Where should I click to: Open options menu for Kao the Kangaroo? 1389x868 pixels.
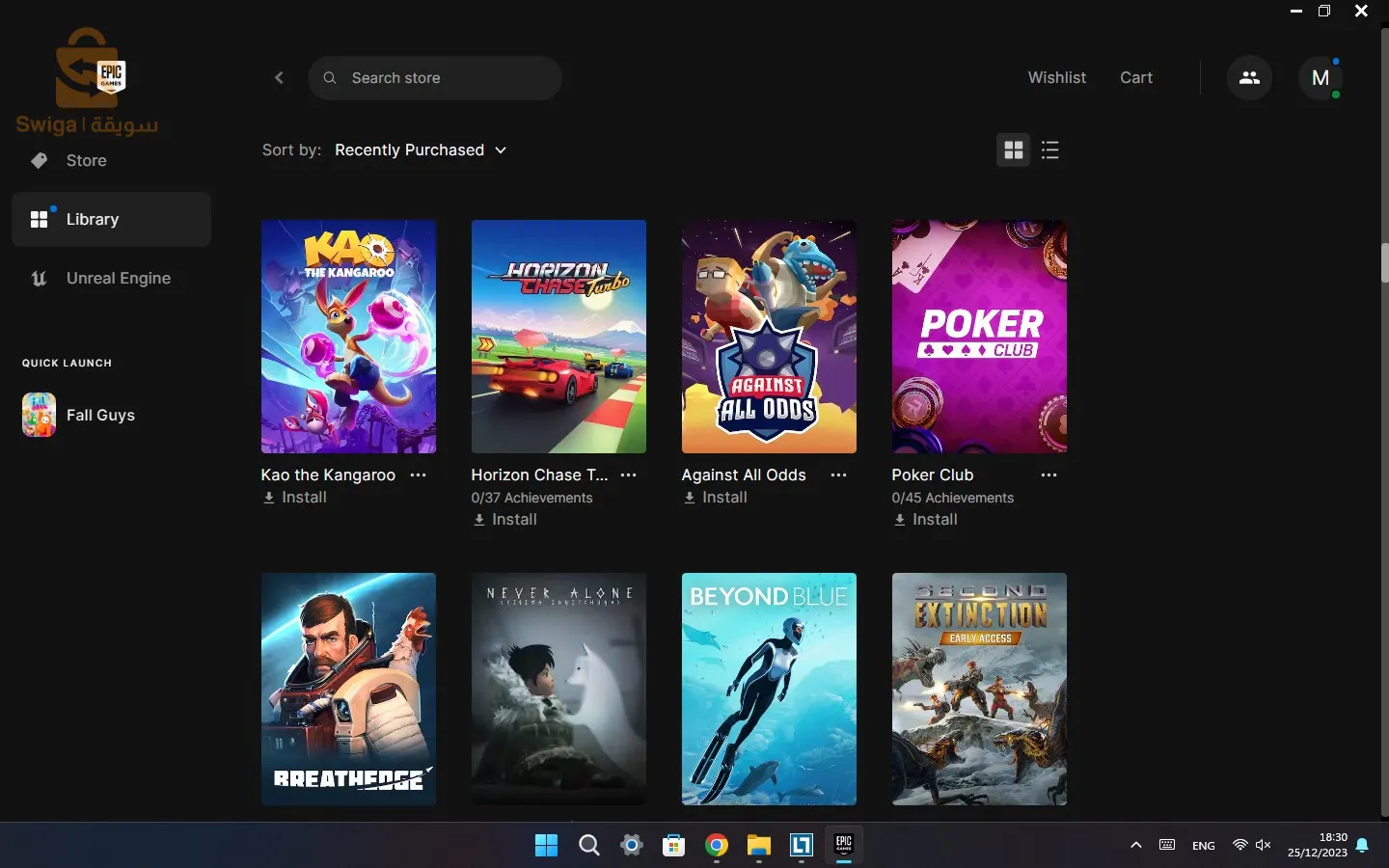418,475
